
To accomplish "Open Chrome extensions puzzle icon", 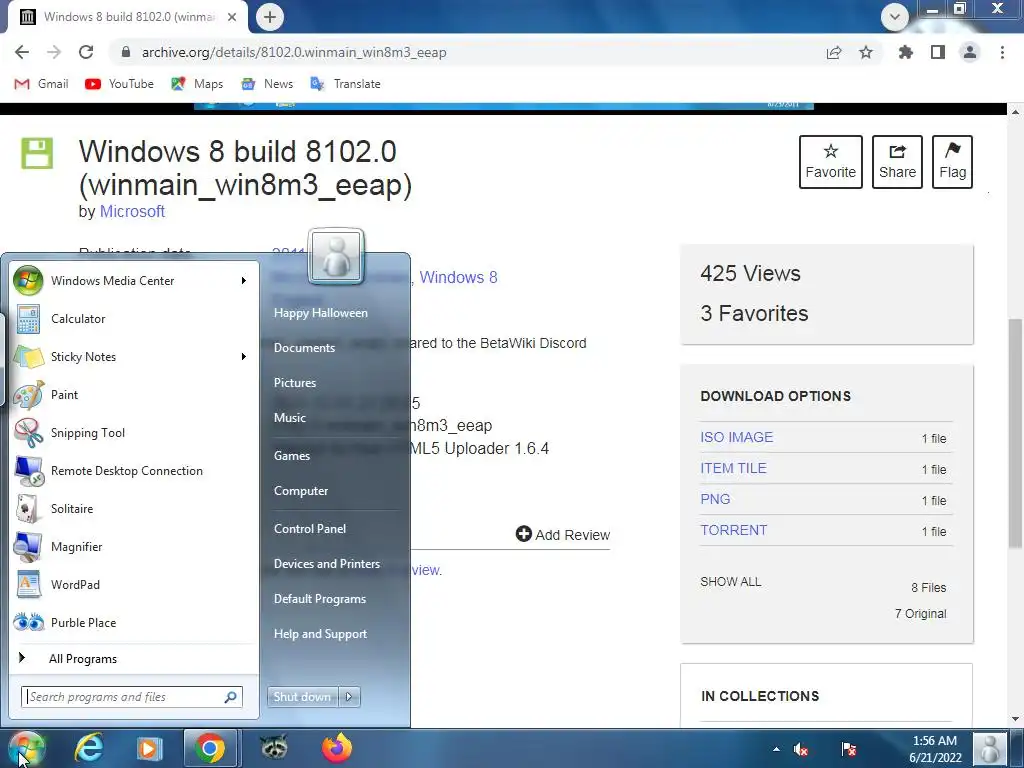I will [905, 52].
